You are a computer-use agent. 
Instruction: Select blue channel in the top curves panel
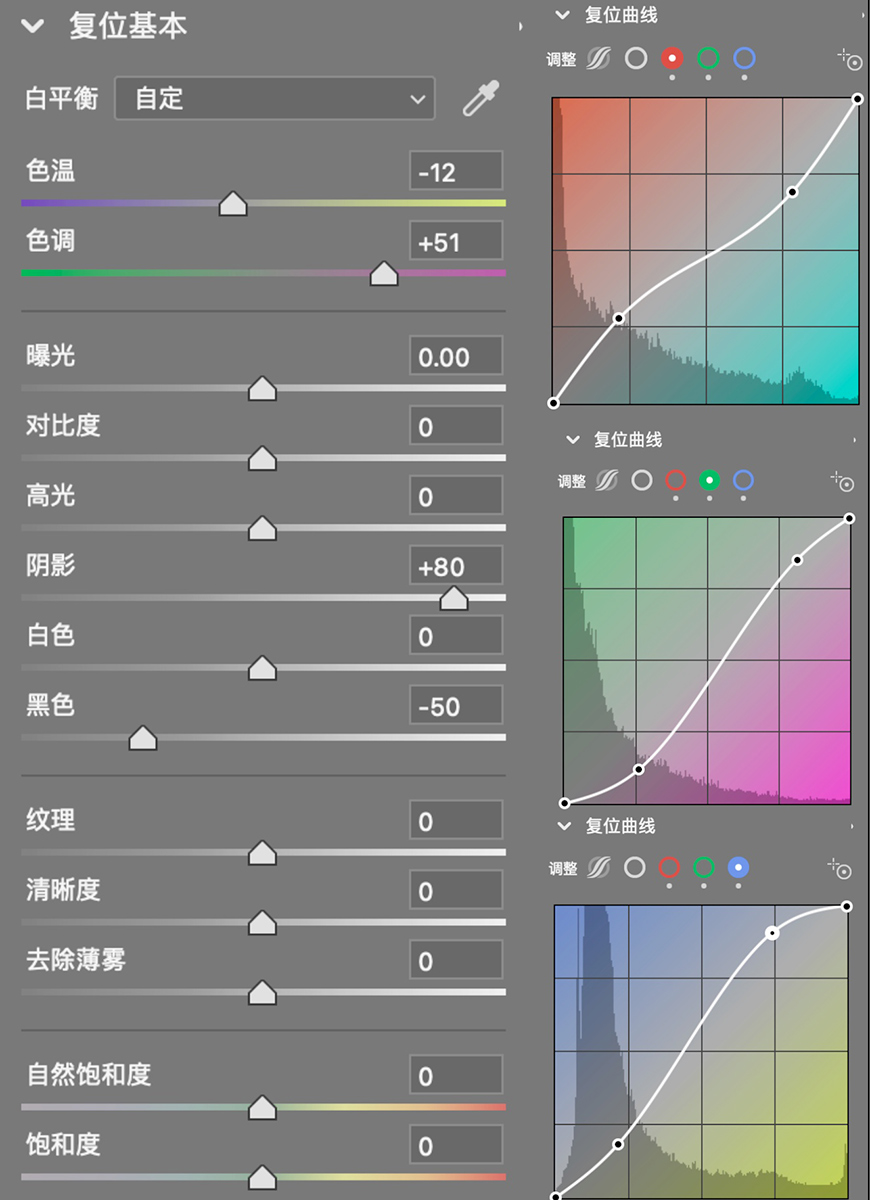[x=744, y=59]
